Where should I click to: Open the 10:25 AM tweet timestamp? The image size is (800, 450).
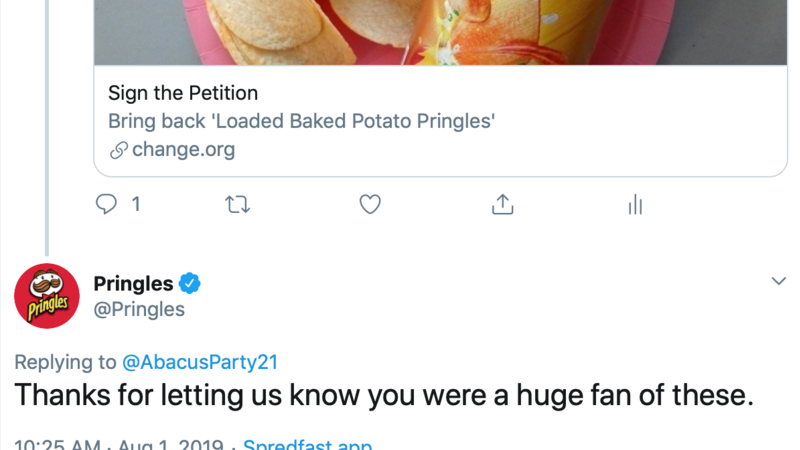click(x=60, y=442)
